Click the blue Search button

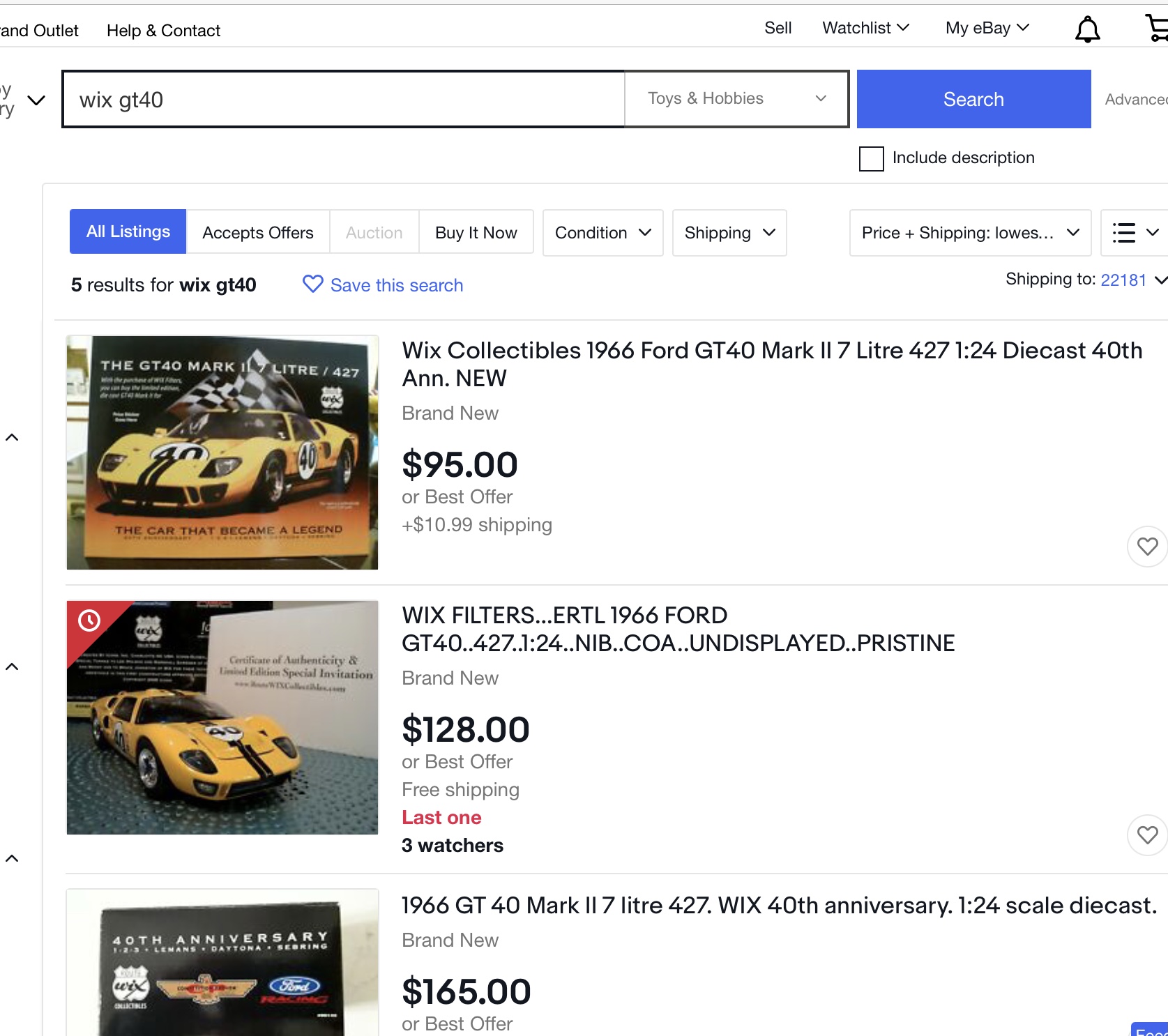coord(973,99)
